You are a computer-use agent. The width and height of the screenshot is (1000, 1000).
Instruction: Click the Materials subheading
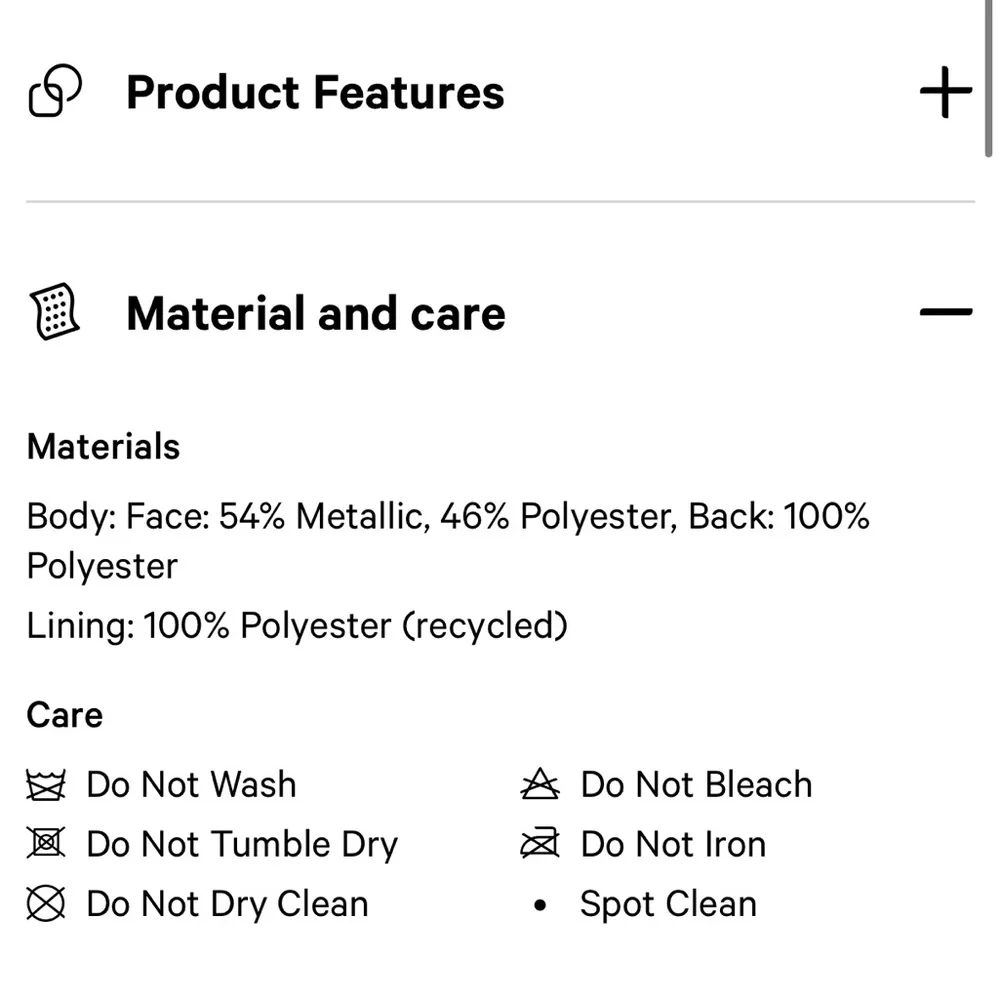(104, 446)
